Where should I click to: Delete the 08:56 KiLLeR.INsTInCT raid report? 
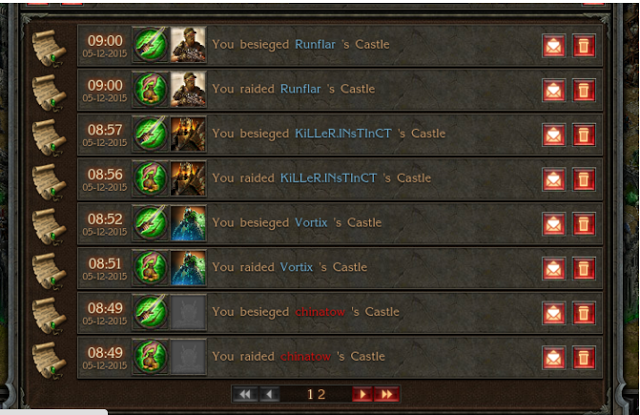tap(584, 179)
